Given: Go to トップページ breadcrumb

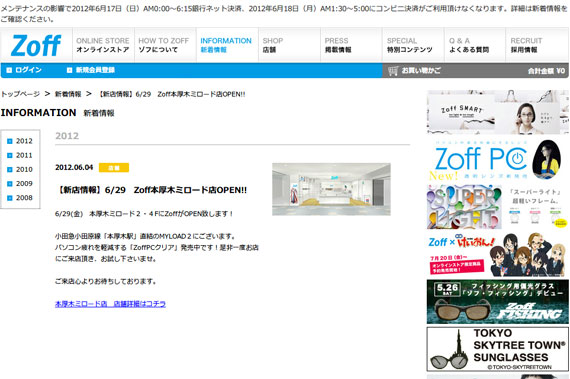Looking at the screenshot, I should tap(20, 94).
